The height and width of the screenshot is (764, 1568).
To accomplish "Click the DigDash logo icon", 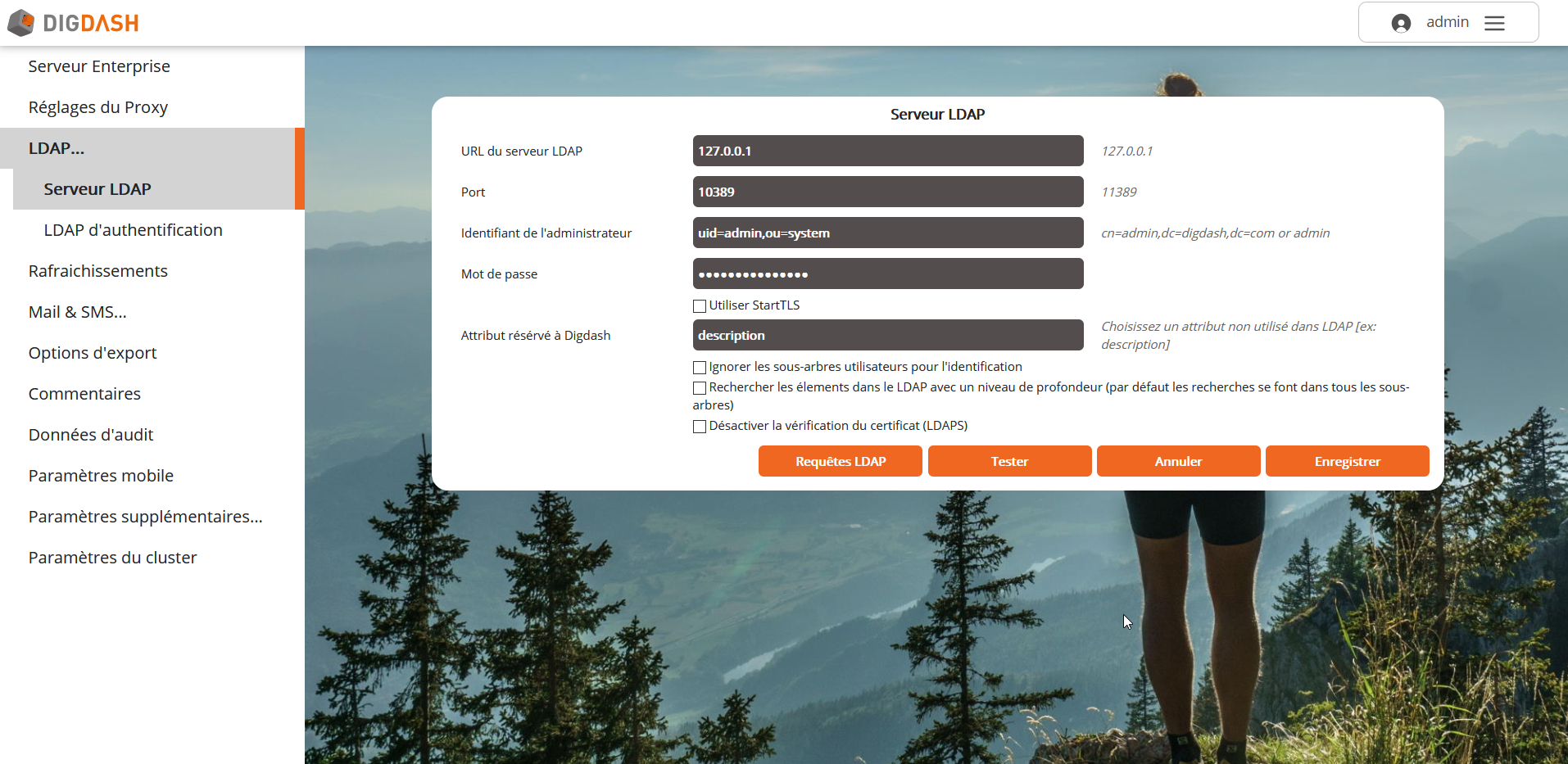I will 21,23.
